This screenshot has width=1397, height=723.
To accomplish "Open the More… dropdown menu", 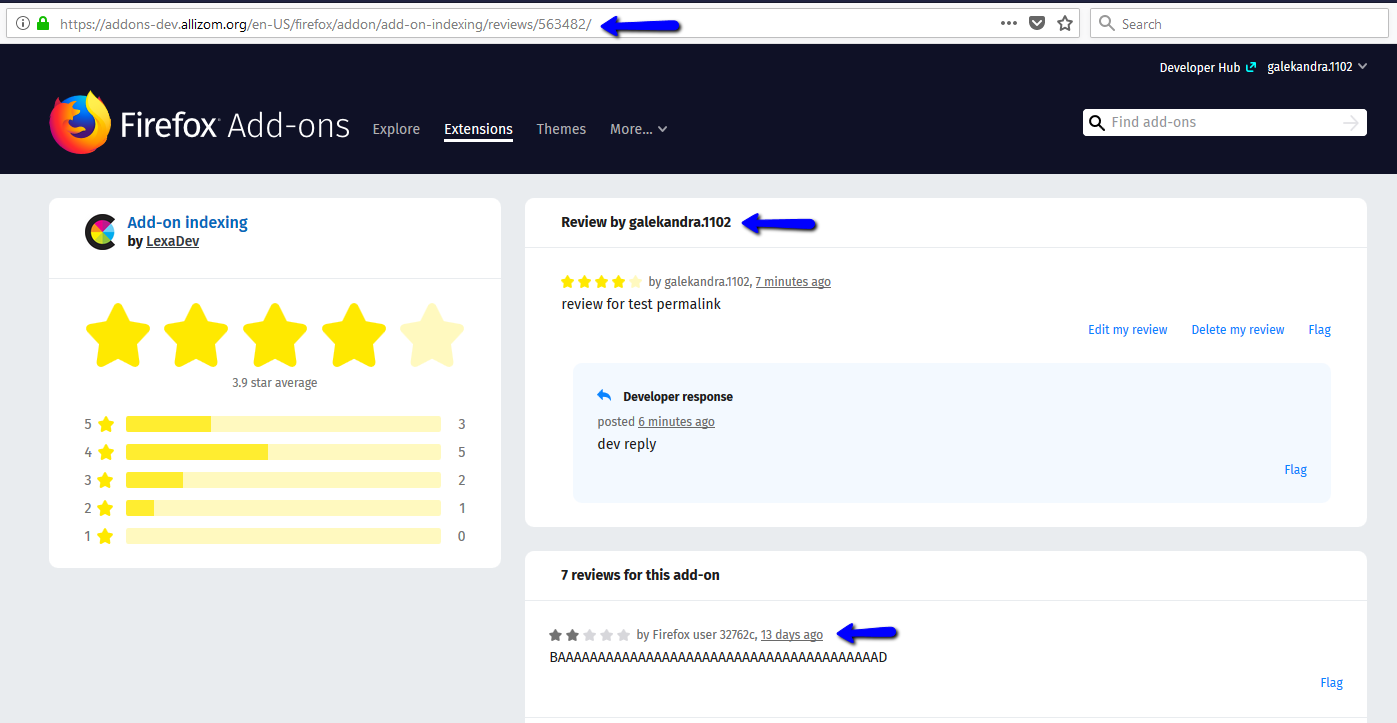I will (x=639, y=129).
